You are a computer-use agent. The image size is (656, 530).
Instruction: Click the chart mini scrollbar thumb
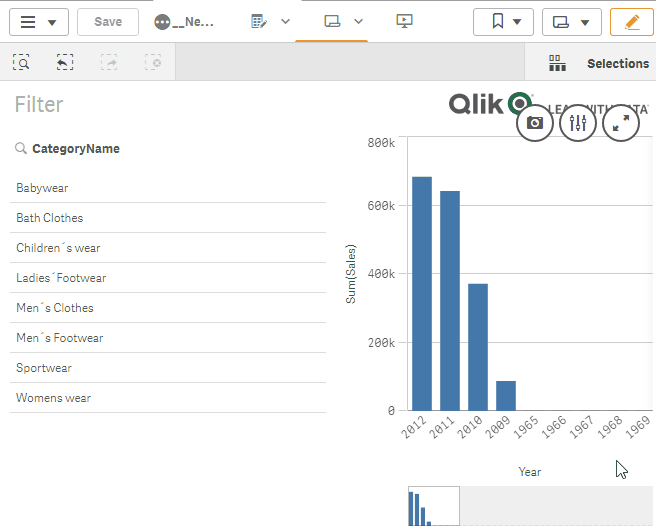tap(434, 506)
